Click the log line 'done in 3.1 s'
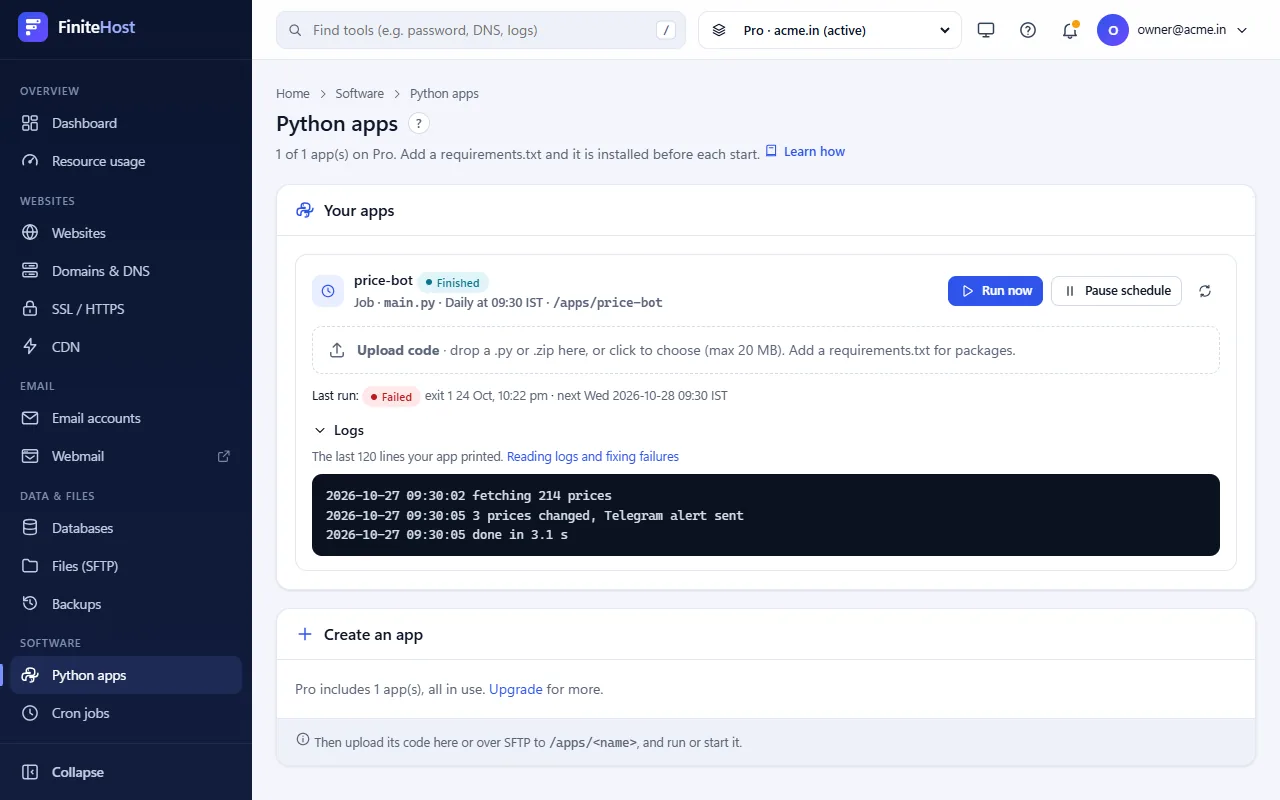 click(x=447, y=535)
